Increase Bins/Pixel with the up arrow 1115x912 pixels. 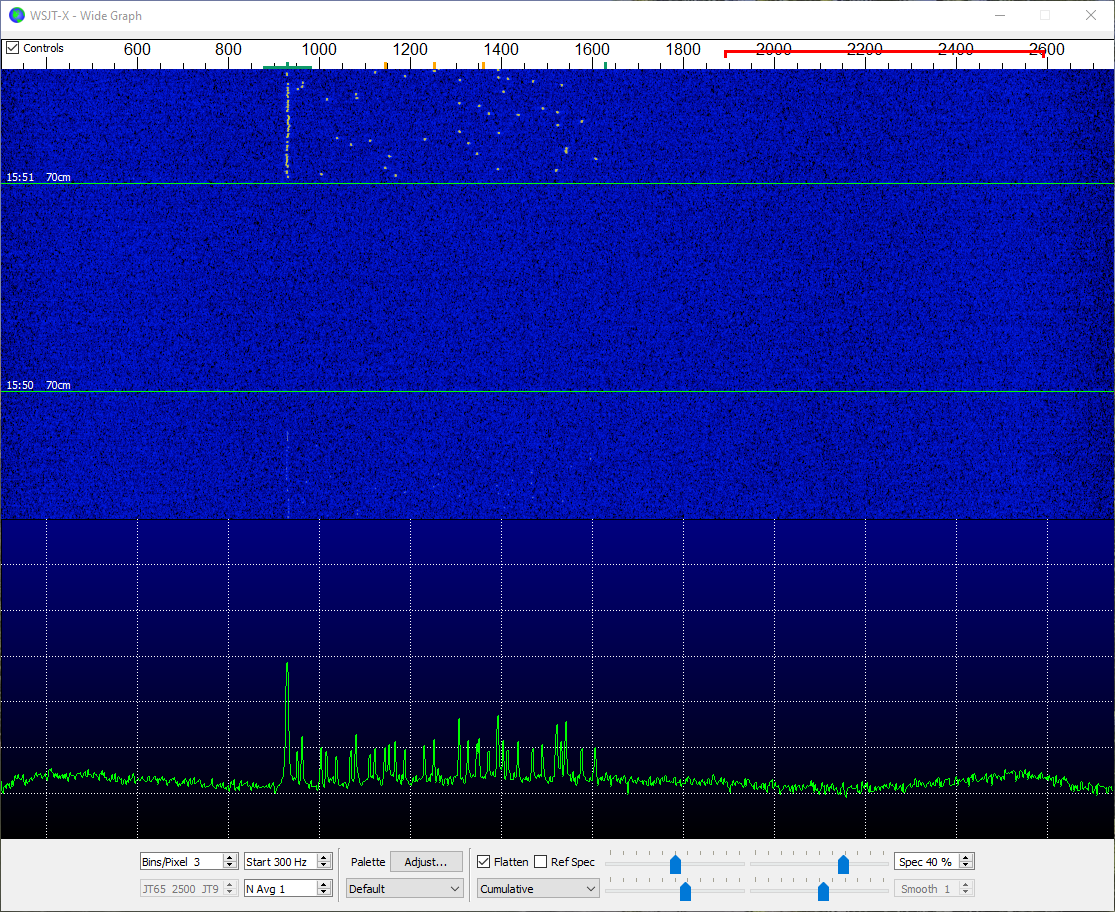[x=230, y=858]
